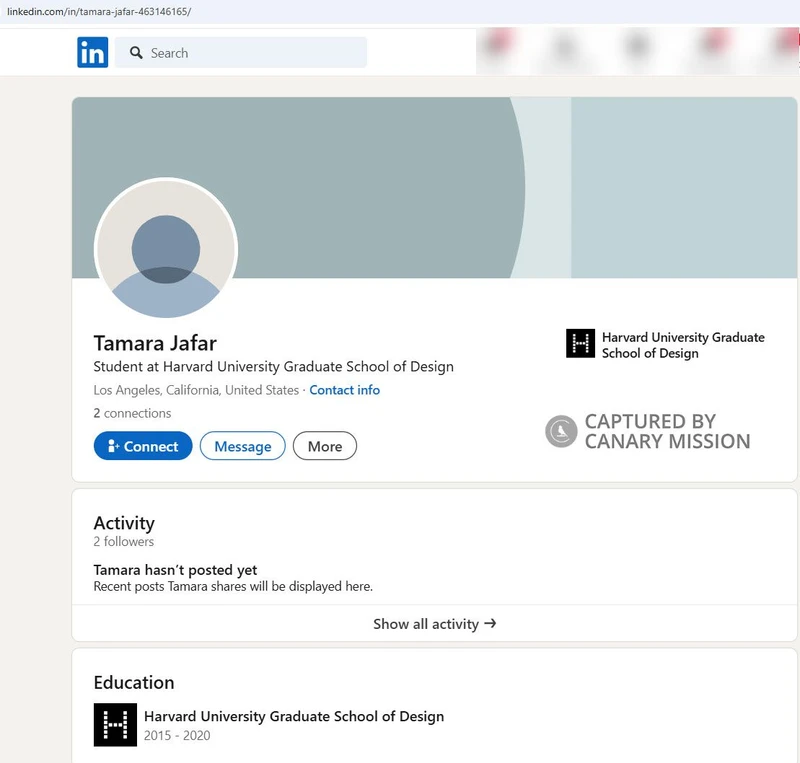Open Contact info
Image resolution: width=800 pixels, height=763 pixels.
pos(344,390)
